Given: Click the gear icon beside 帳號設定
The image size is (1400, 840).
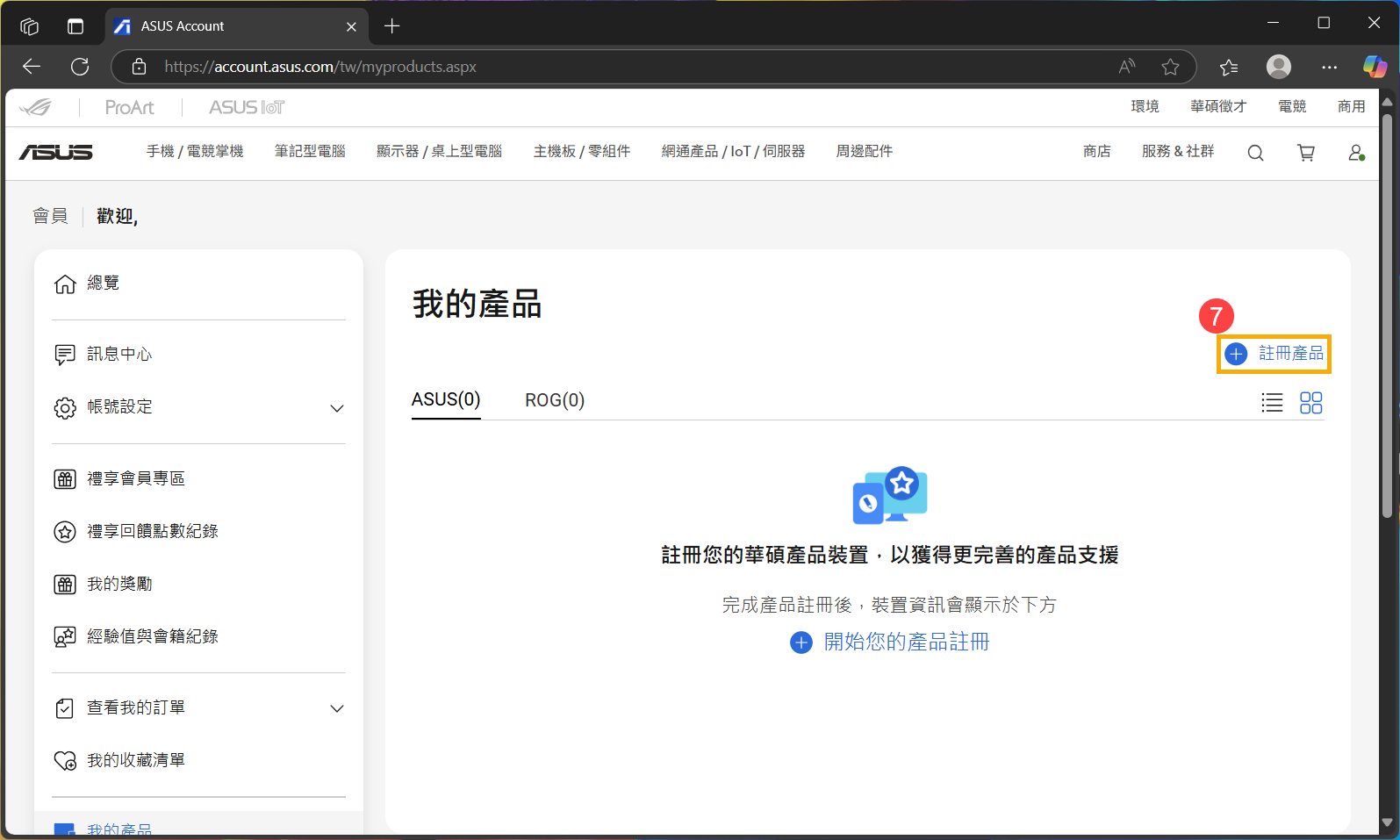Looking at the screenshot, I should click(65, 408).
